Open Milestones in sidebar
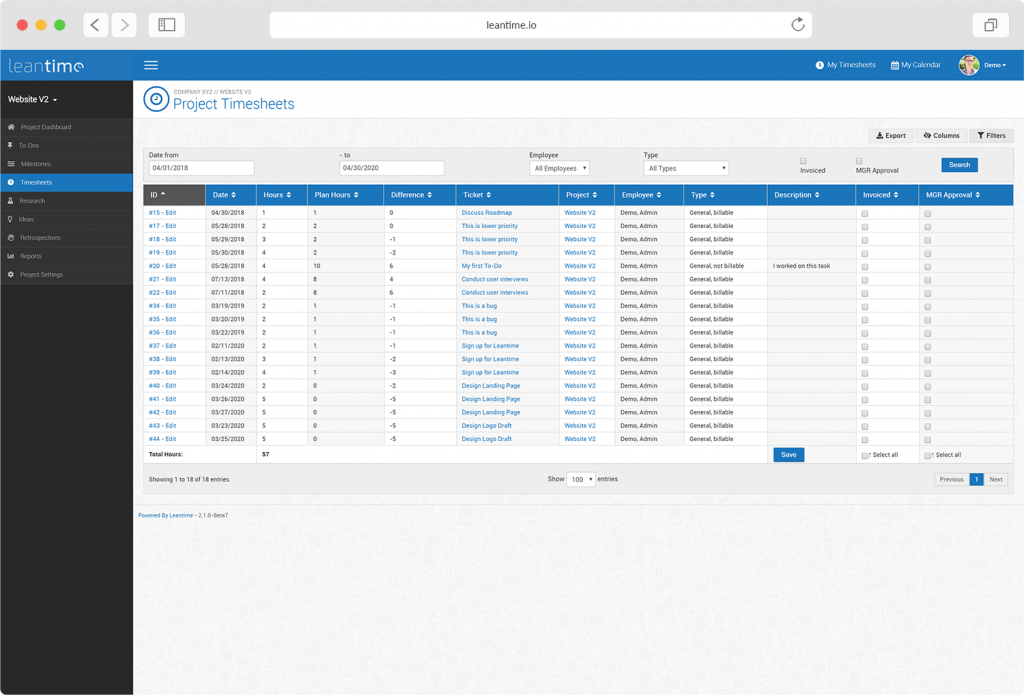The width and height of the screenshot is (1024, 695). (x=67, y=164)
